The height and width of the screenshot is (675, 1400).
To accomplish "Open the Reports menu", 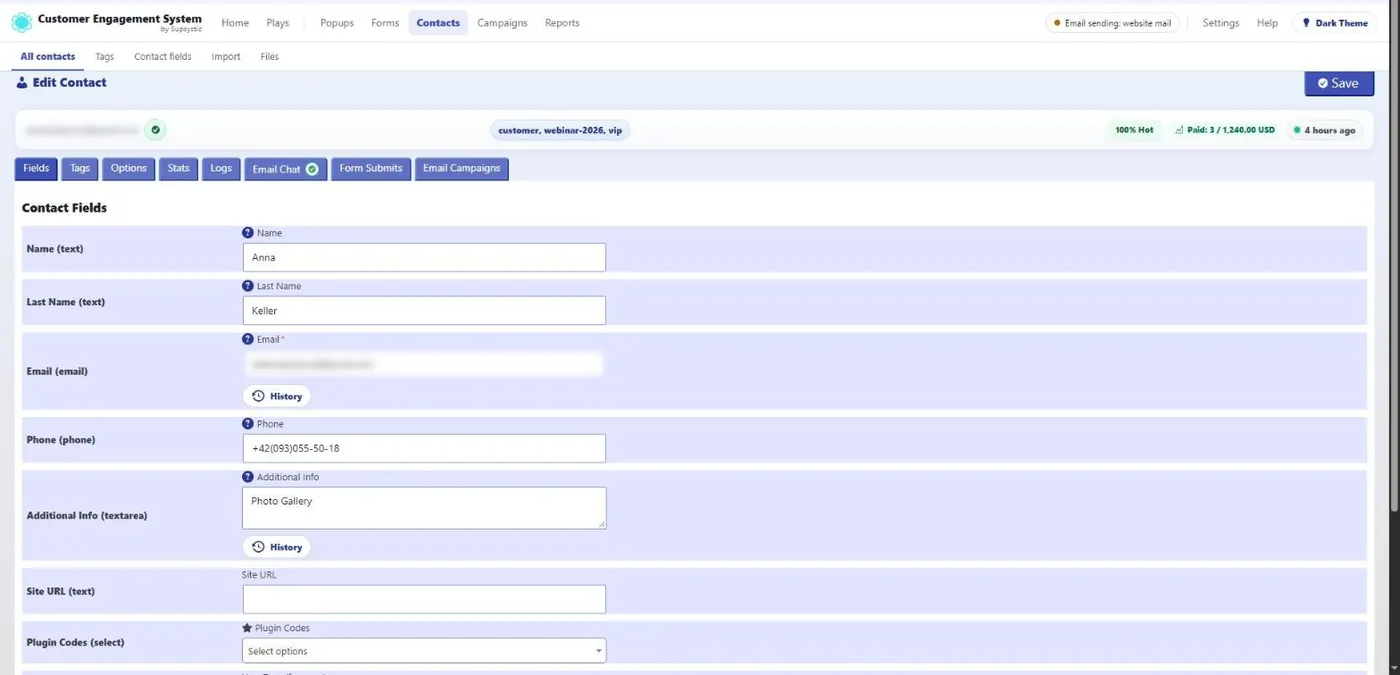I will [562, 23].
